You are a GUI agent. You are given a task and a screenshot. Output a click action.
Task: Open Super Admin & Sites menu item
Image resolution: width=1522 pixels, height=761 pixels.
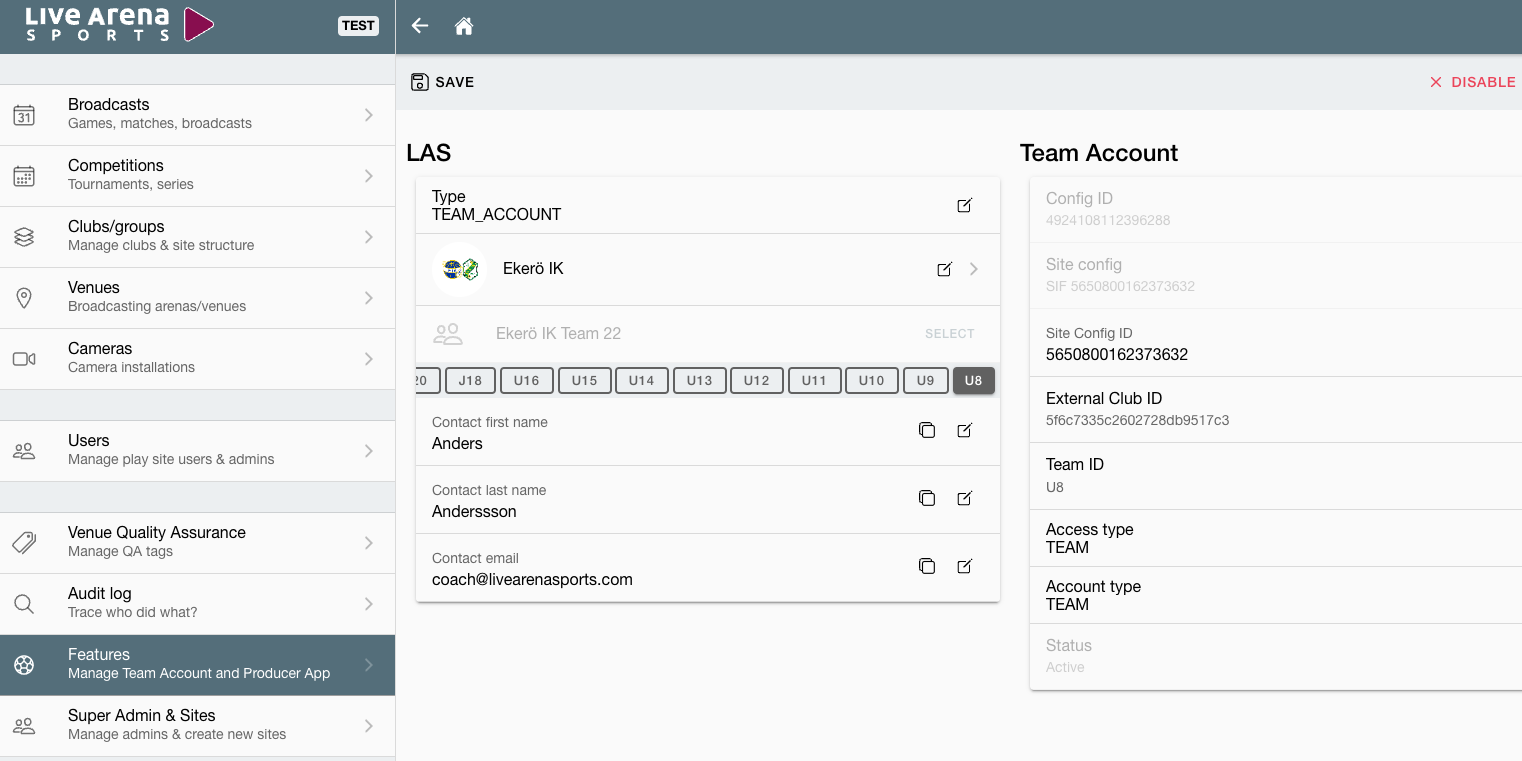pyautogui.click(x=197, y=726)
